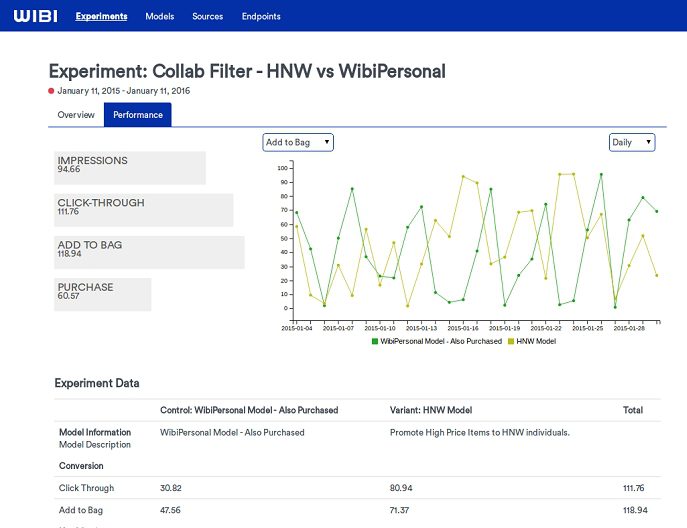Select the Impressions metric bar
This screenshot has height=528, width=687.
pyautogui.click(x=130, y=168)
